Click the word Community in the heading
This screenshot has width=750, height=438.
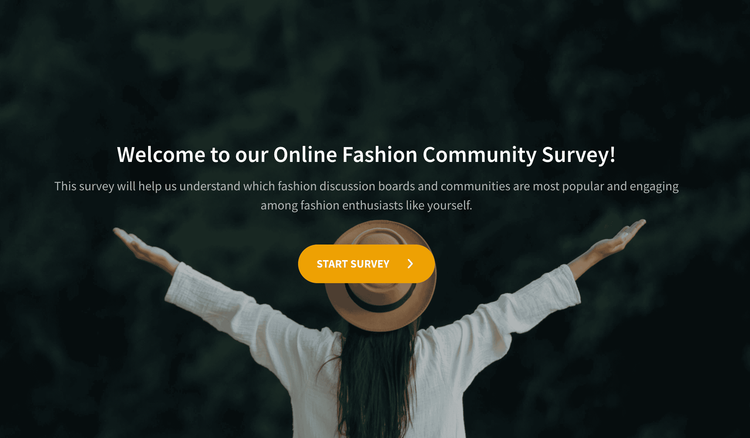(479, 155)
